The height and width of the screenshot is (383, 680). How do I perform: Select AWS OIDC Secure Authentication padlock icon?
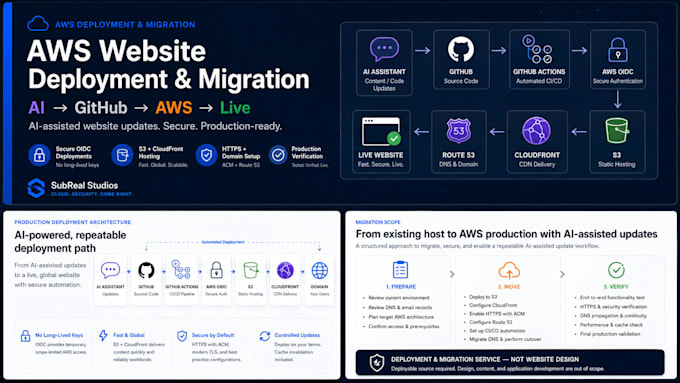coord(618,50)
